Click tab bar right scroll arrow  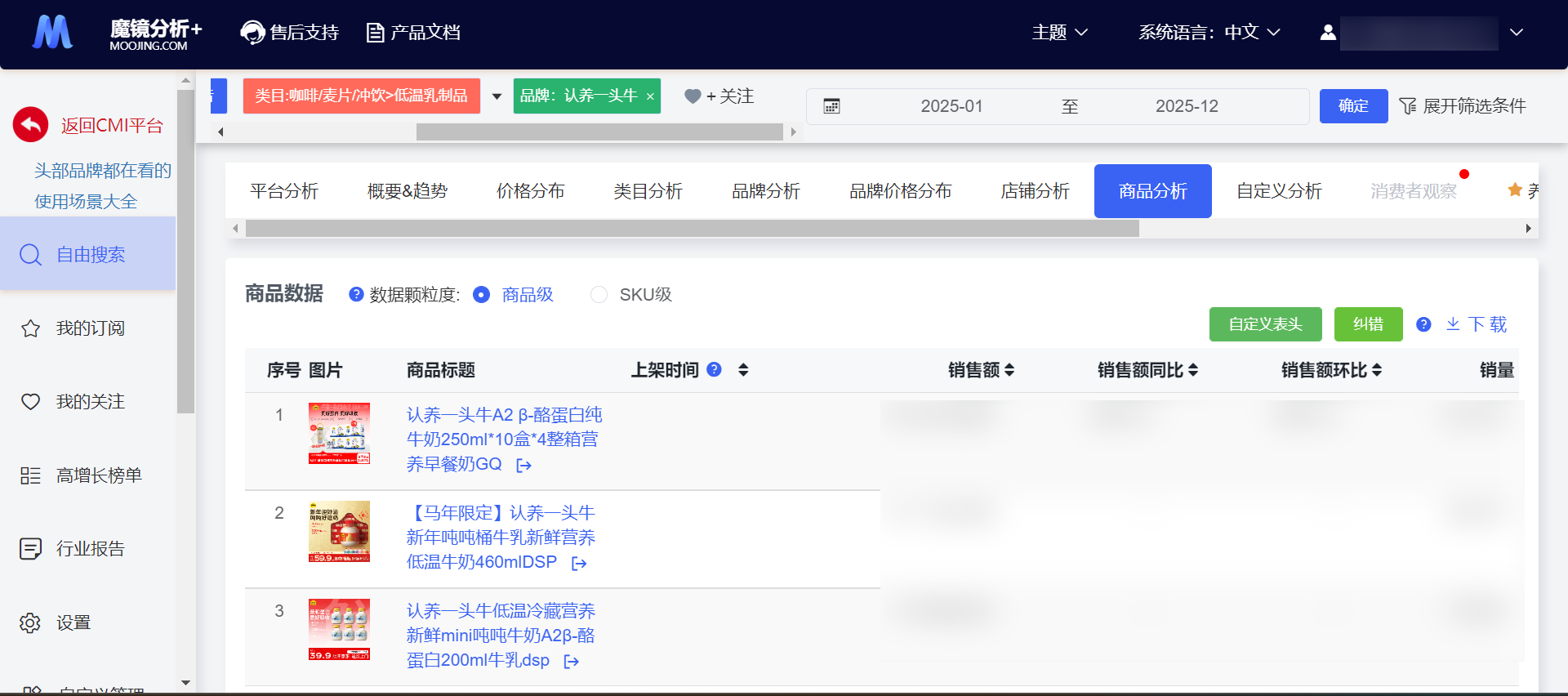[1528, 229]
